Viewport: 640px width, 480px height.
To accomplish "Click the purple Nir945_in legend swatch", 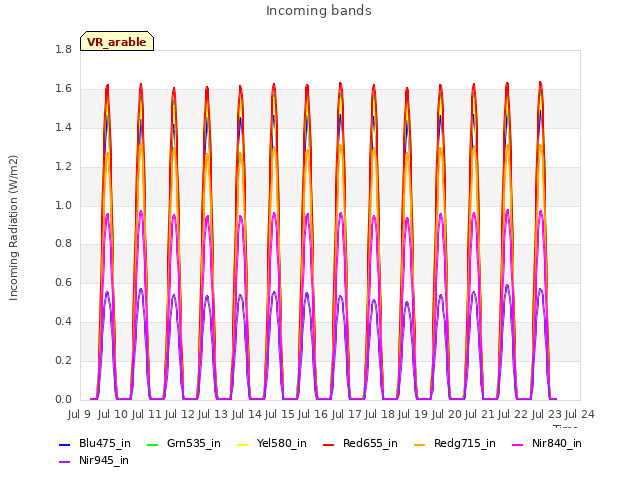I will pyautogui.click(x=65, y=462).
